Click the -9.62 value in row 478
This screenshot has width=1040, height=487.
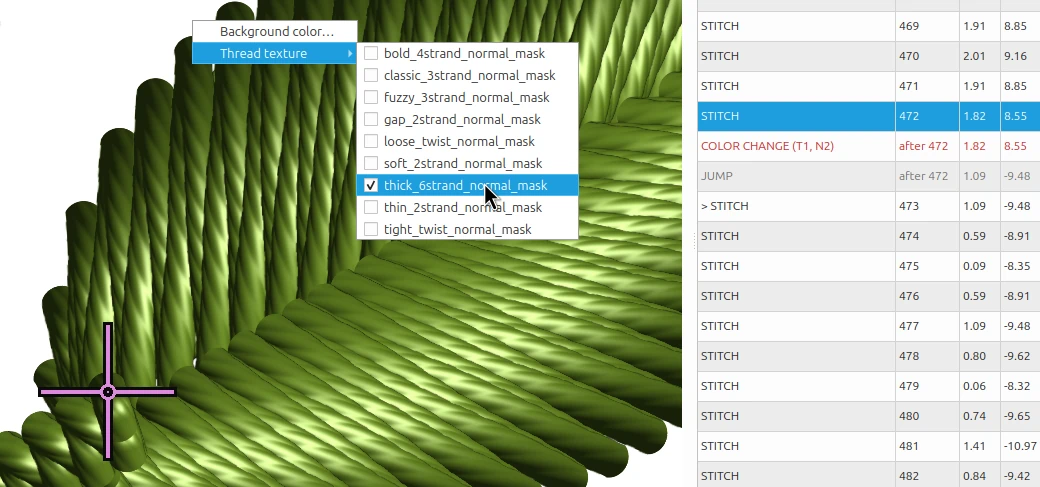pos(1017,356)
